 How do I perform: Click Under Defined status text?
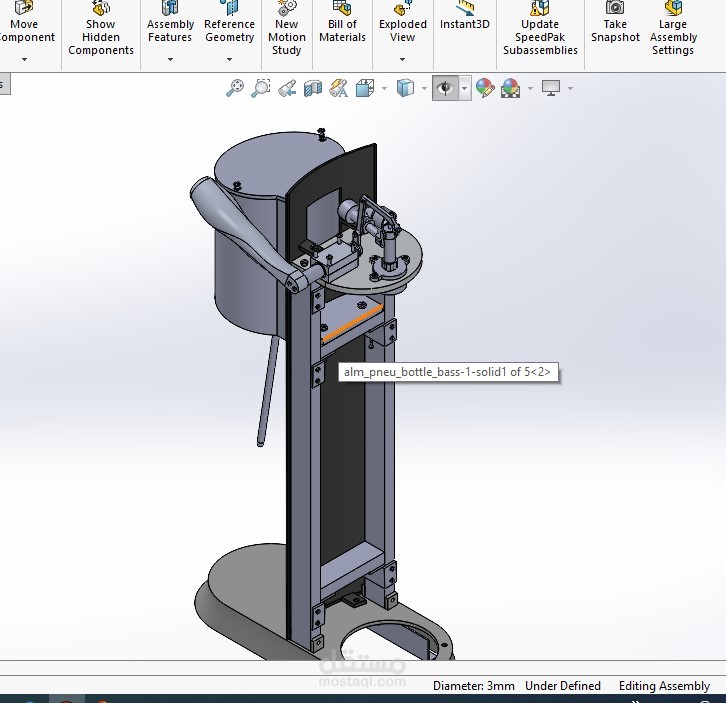point(563,686)
